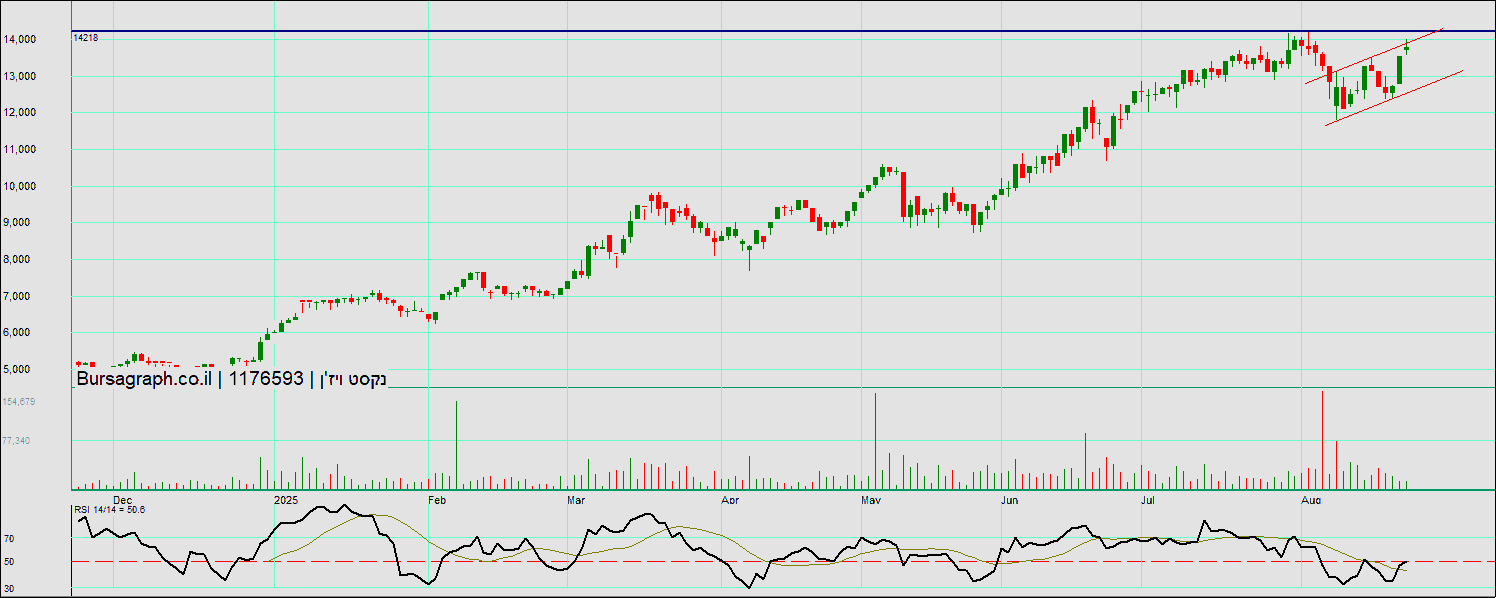This screenshot has width=1496, height=598.
Task: Click the 14218 resistance level label
Action: pyautogui.click(x=86, y=37)
